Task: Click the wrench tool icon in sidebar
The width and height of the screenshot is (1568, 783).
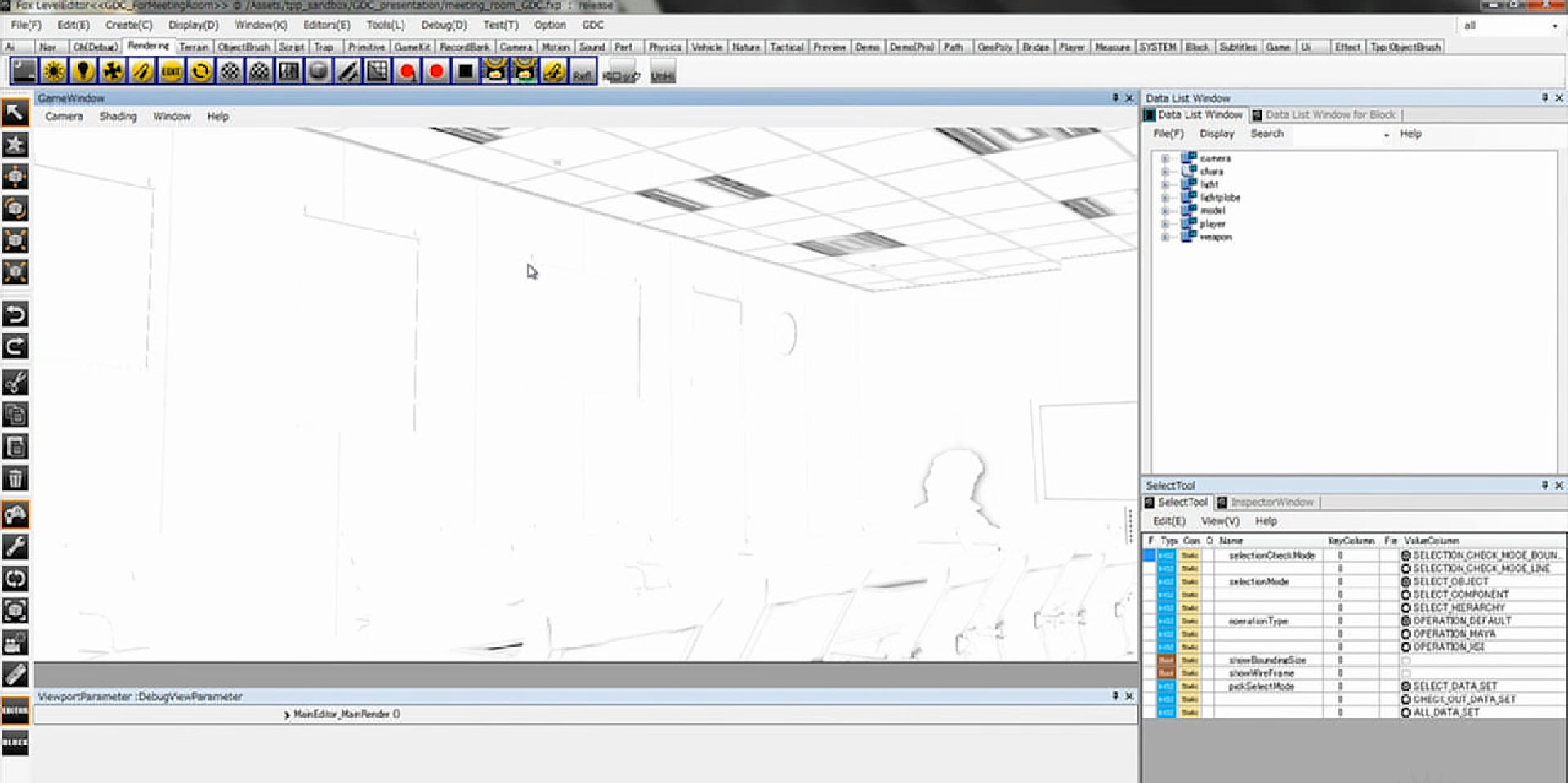Action: pyautogui.click(x=15, y=547)
